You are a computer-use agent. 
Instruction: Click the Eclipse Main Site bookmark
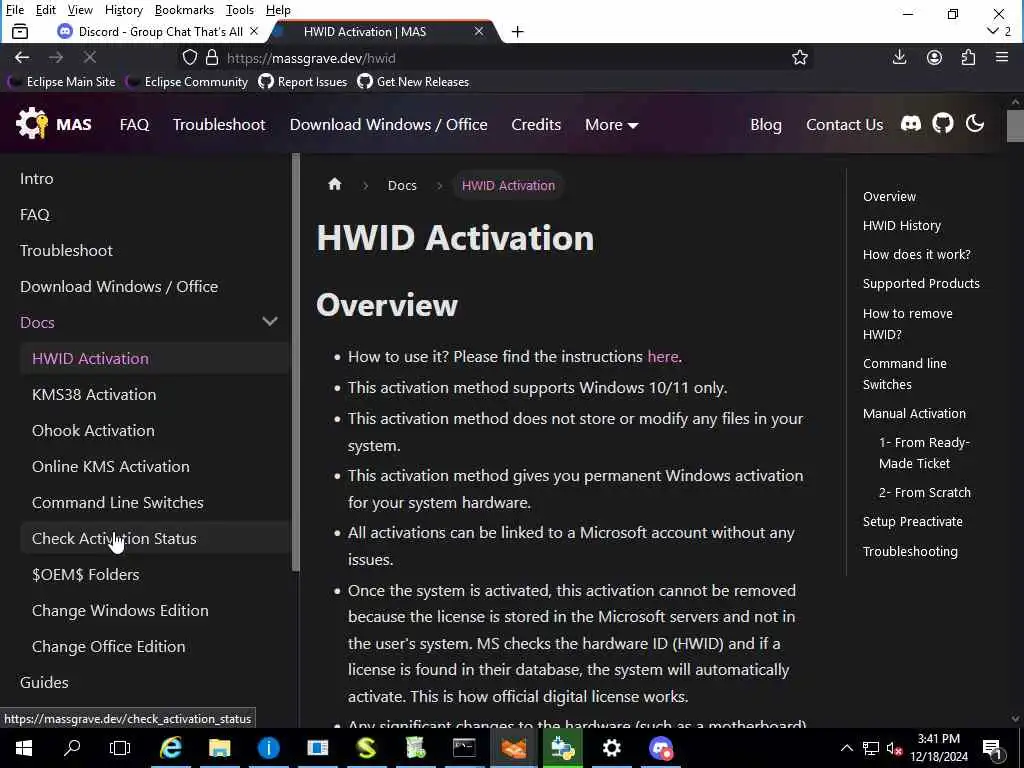point(61,82)
